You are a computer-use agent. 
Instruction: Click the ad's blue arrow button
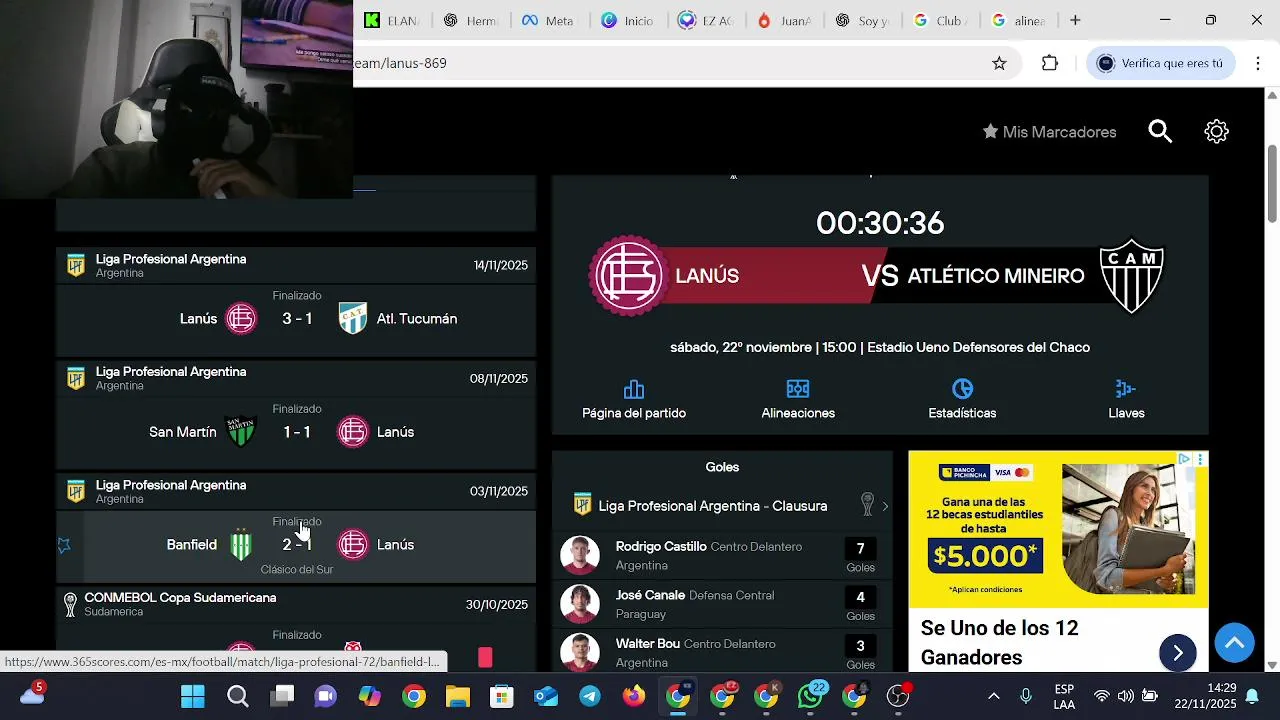coord(1177,653)
